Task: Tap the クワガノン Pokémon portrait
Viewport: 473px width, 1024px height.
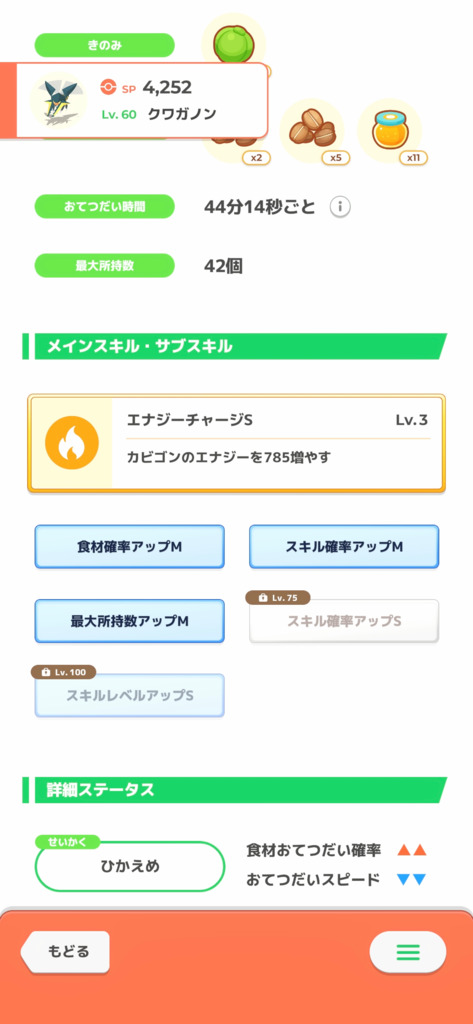Action: [58, 100]
